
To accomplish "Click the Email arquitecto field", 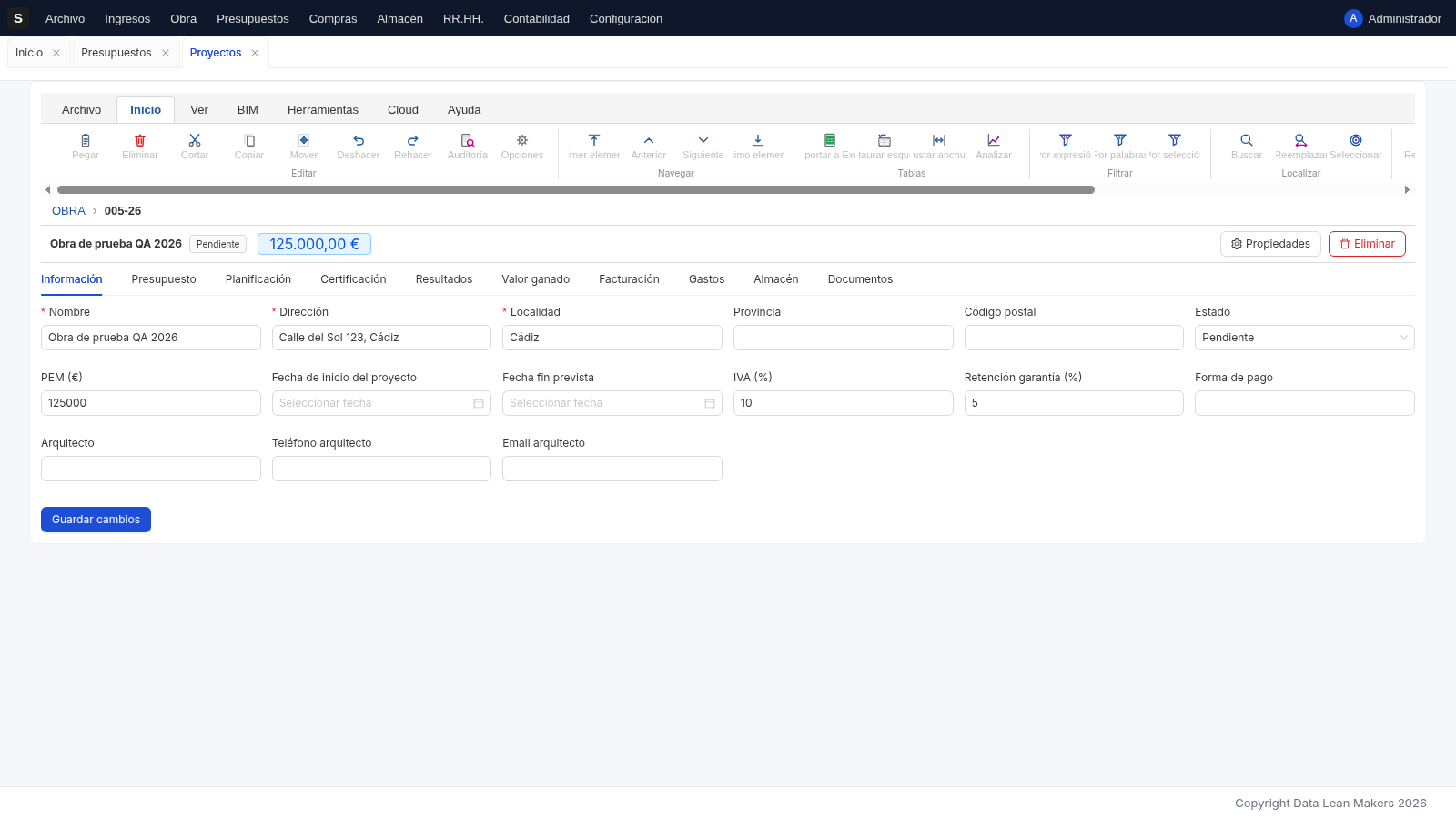I will pyautogui.click(x=612, y=469).
